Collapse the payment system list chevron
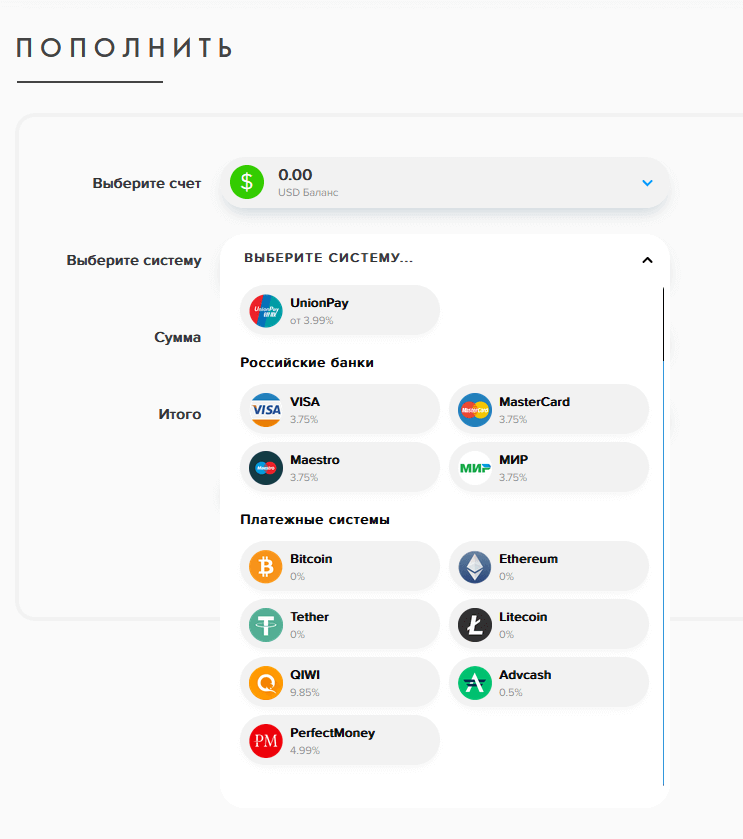The image size is (743, 839). (x=647, y=260)
